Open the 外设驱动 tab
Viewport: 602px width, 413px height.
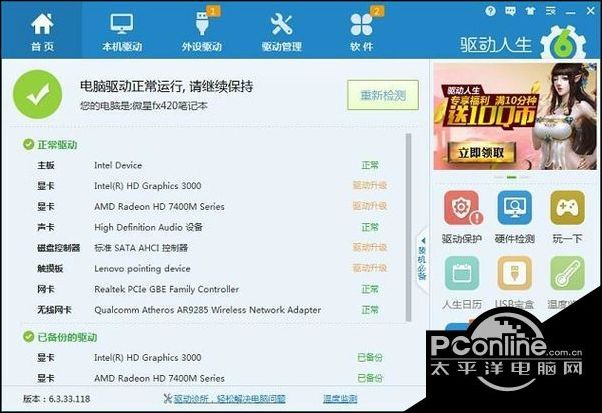pyautogui.click(x=202, y=31)
